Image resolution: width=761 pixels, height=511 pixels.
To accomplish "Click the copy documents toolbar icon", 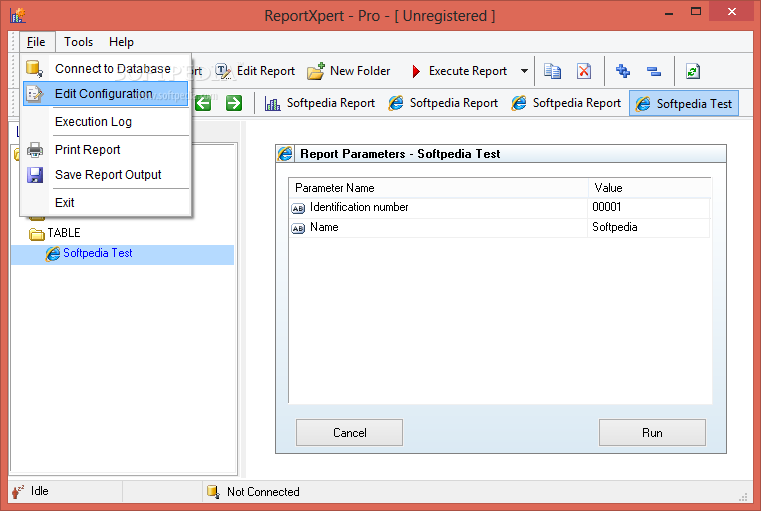I will click(552, 71).
